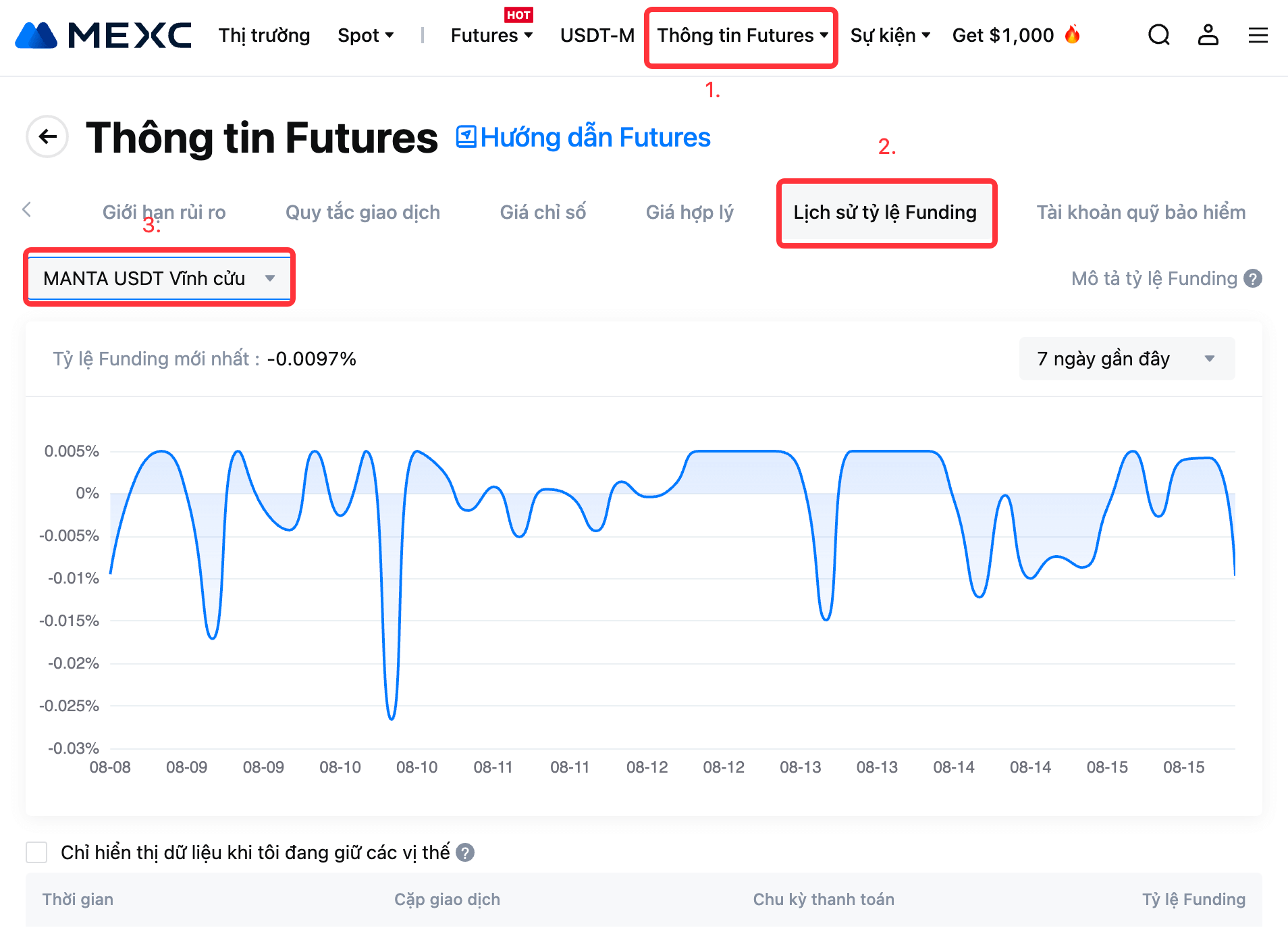Click the help icon beside positions checkbox

pyautogui.click(x=465, y=852)
